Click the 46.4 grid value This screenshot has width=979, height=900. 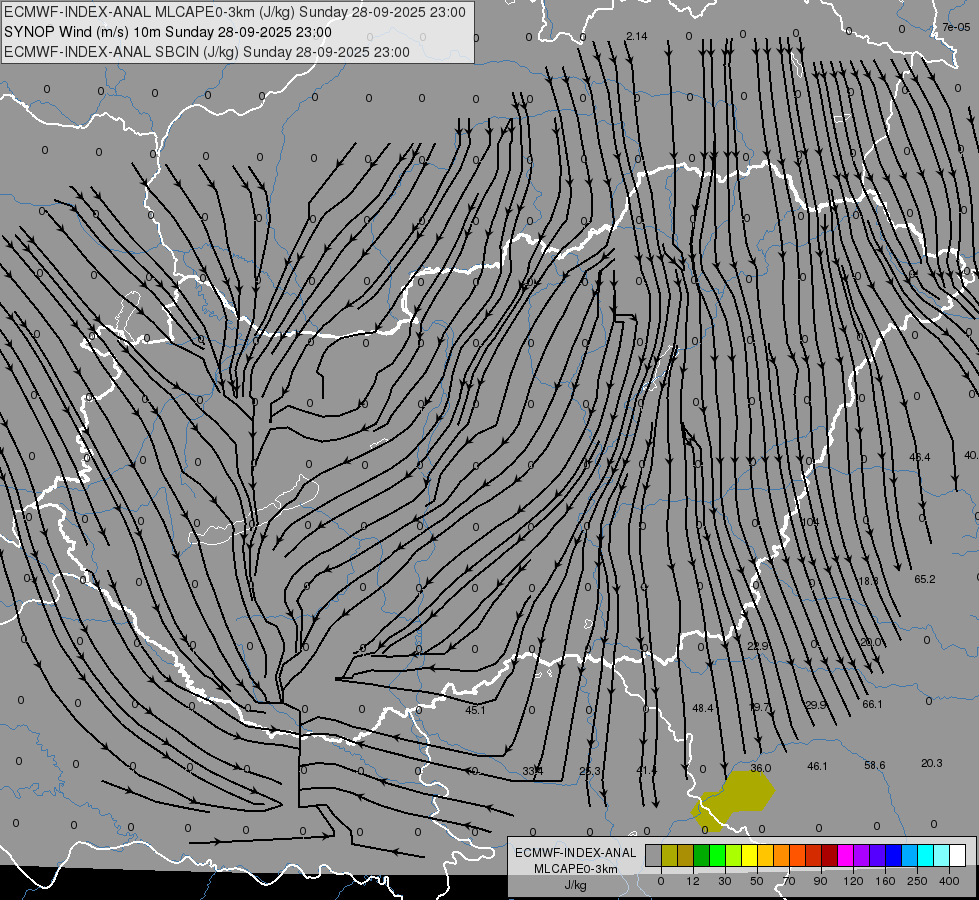(x=920, y=457)
